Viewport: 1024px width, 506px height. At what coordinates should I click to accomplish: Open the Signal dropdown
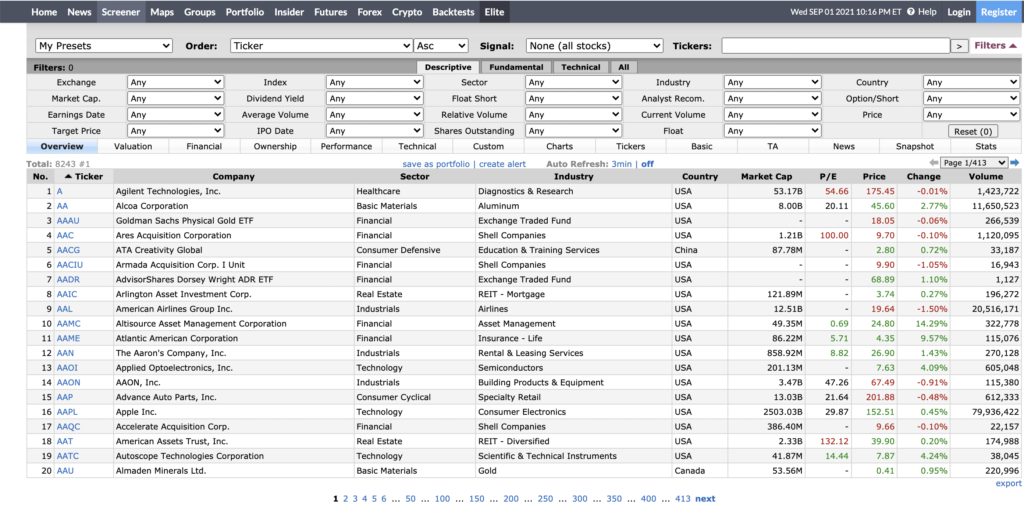tap(594, 46)
